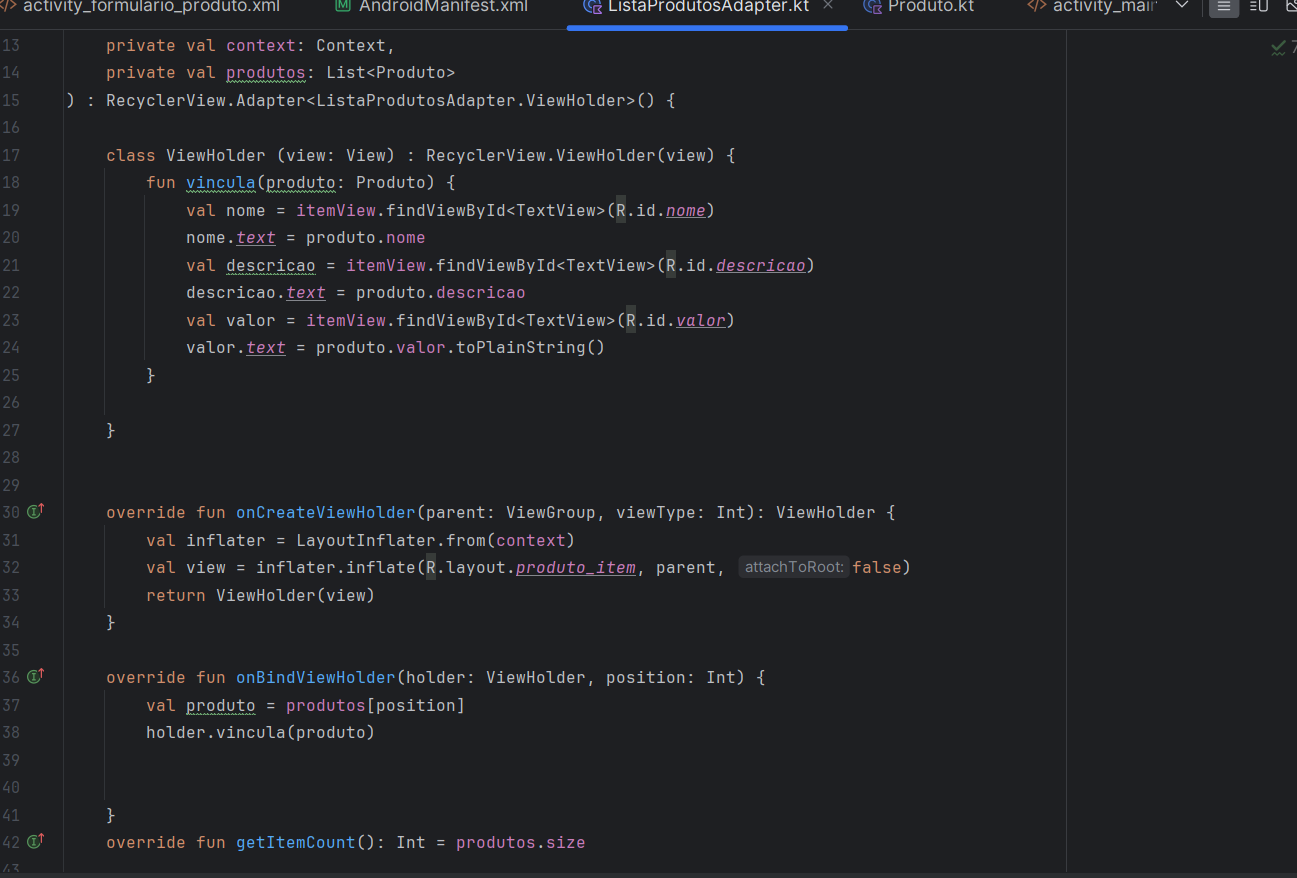Image resolution: width=1297 pixels, height=878 pixels.
Task: Click 'nome.text = produto.nome' assignment
Action: [x=305, y=237]
